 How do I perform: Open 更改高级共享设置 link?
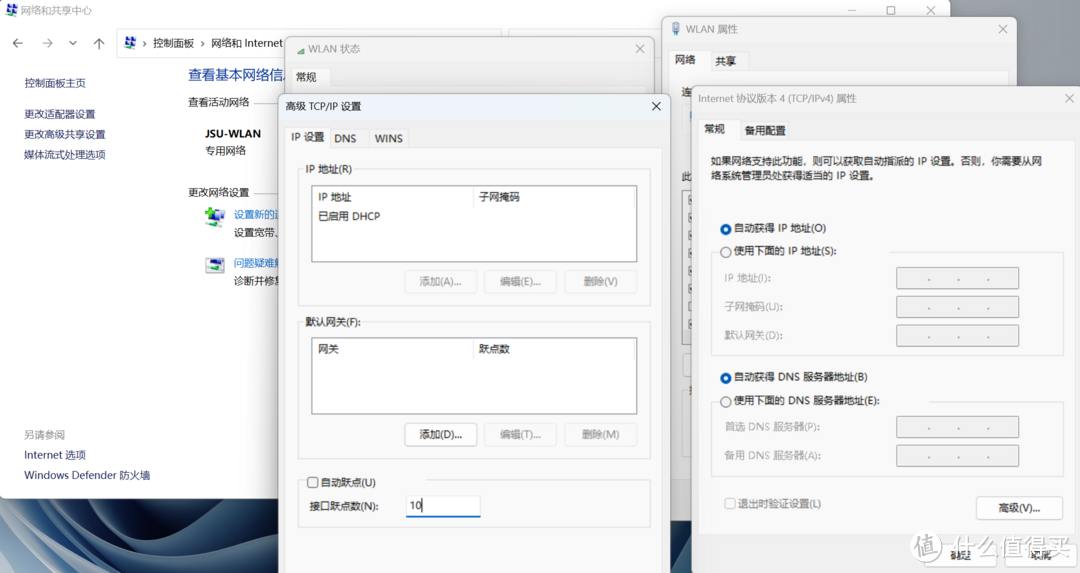[65, 134]
